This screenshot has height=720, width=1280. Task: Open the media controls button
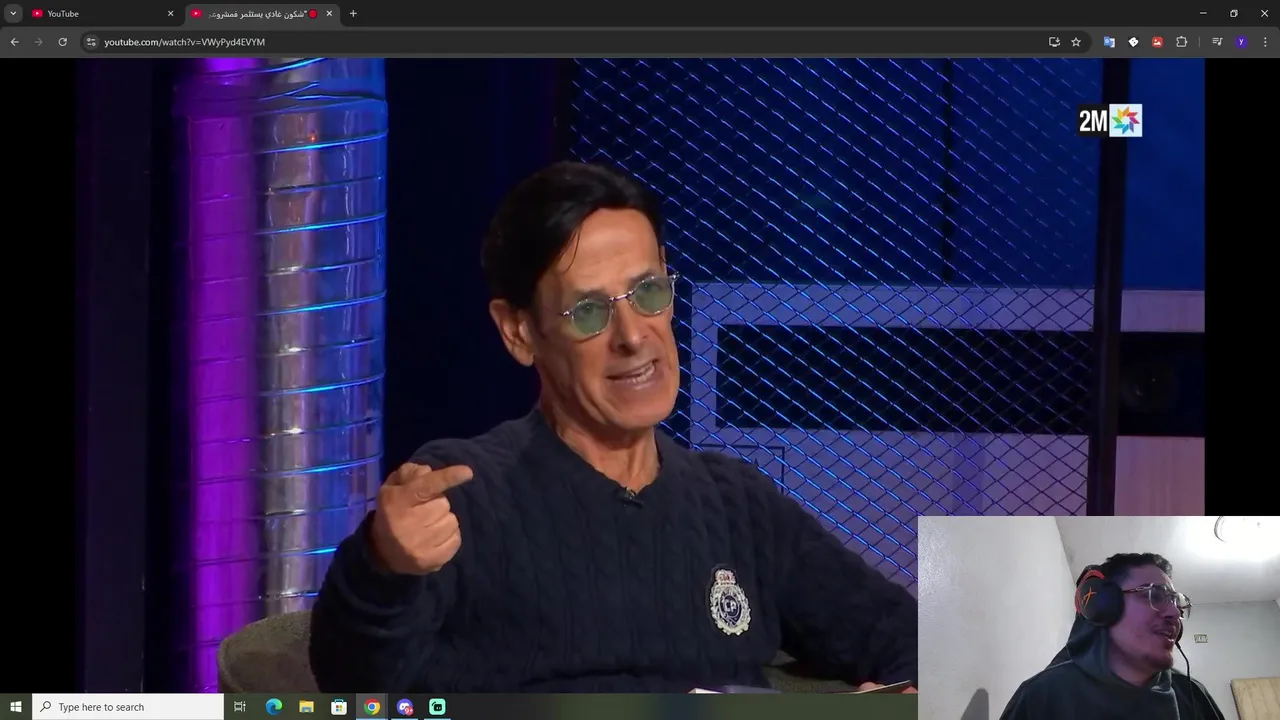[x=1217, y=42]
